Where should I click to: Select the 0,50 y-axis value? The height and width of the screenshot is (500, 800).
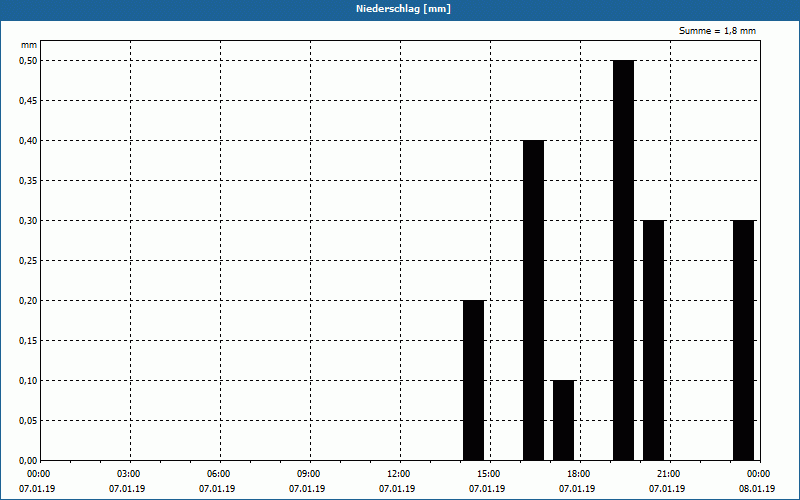[x=28, y=61]
